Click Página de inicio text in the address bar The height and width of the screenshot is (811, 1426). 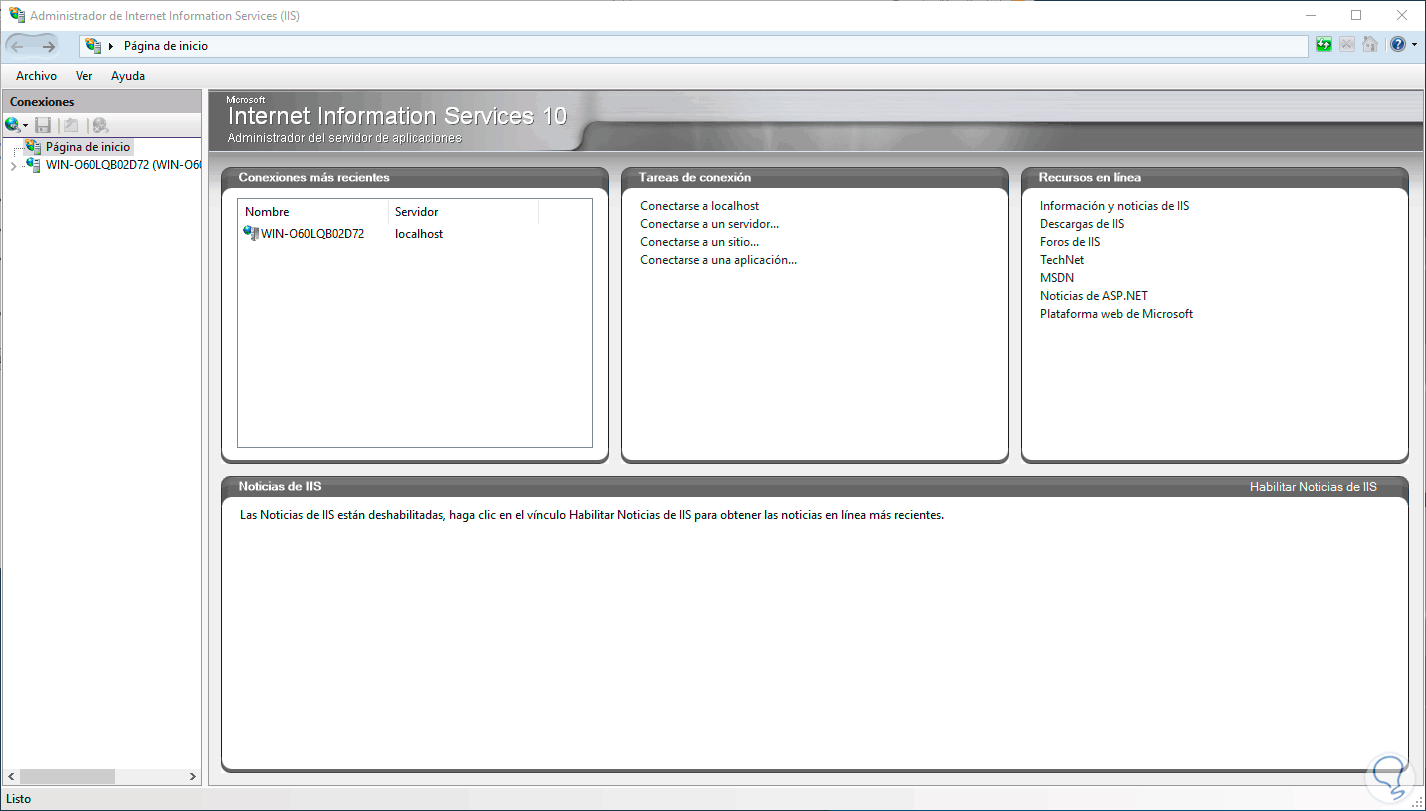[166, 46]
